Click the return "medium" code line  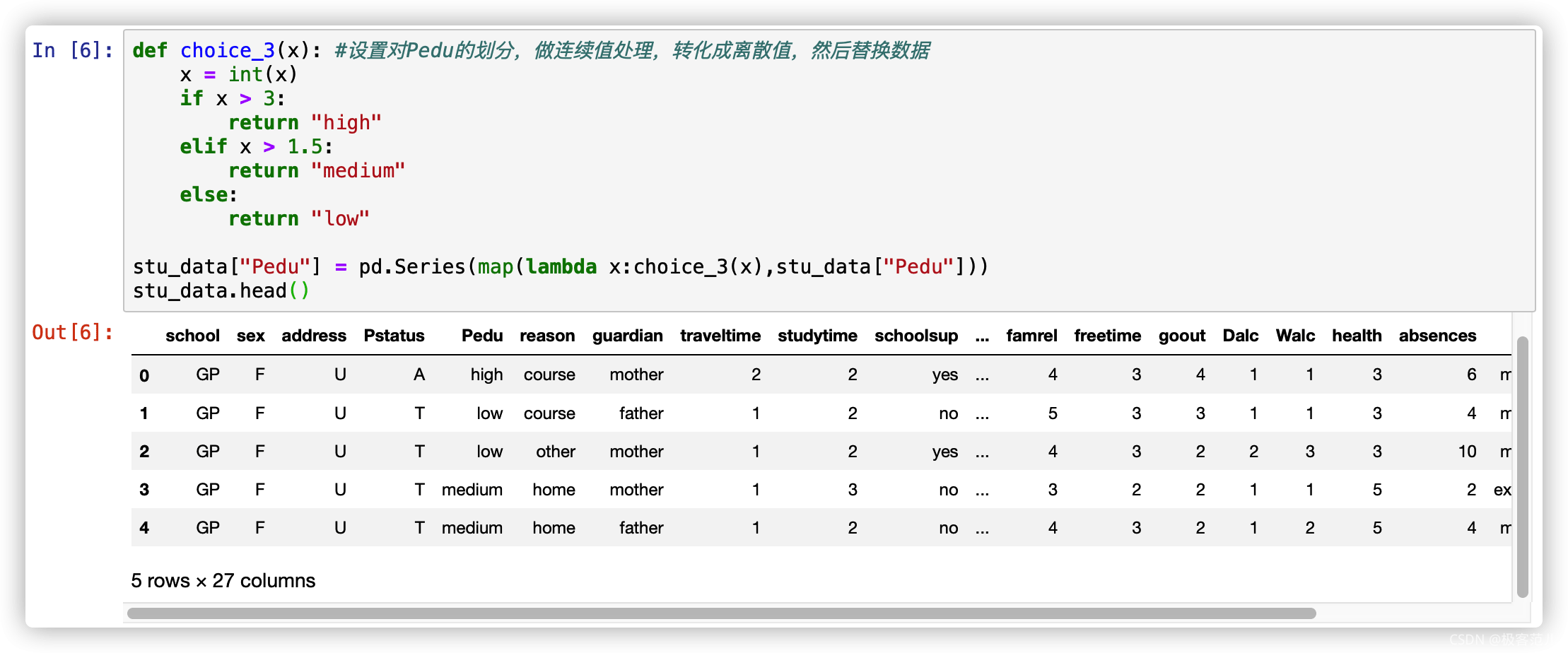point(317,170)
